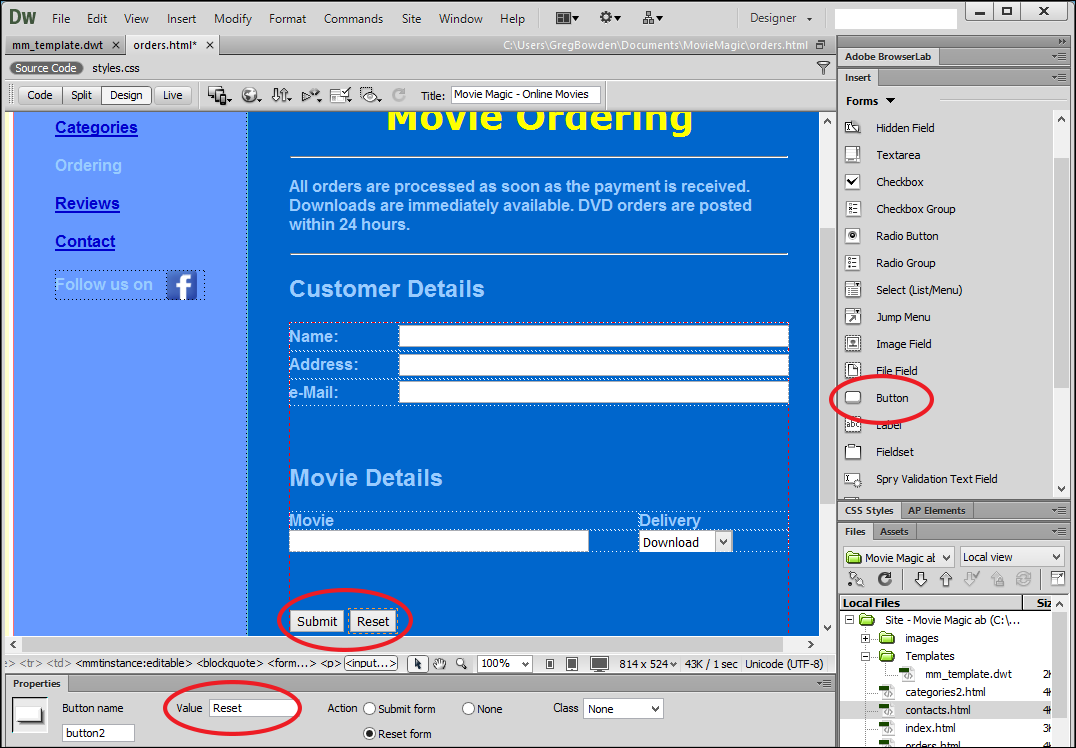Click the Reset button in the form
The width and height of the screenshot is (1076, 748).
pyautogui.click(x=373, y=621)
